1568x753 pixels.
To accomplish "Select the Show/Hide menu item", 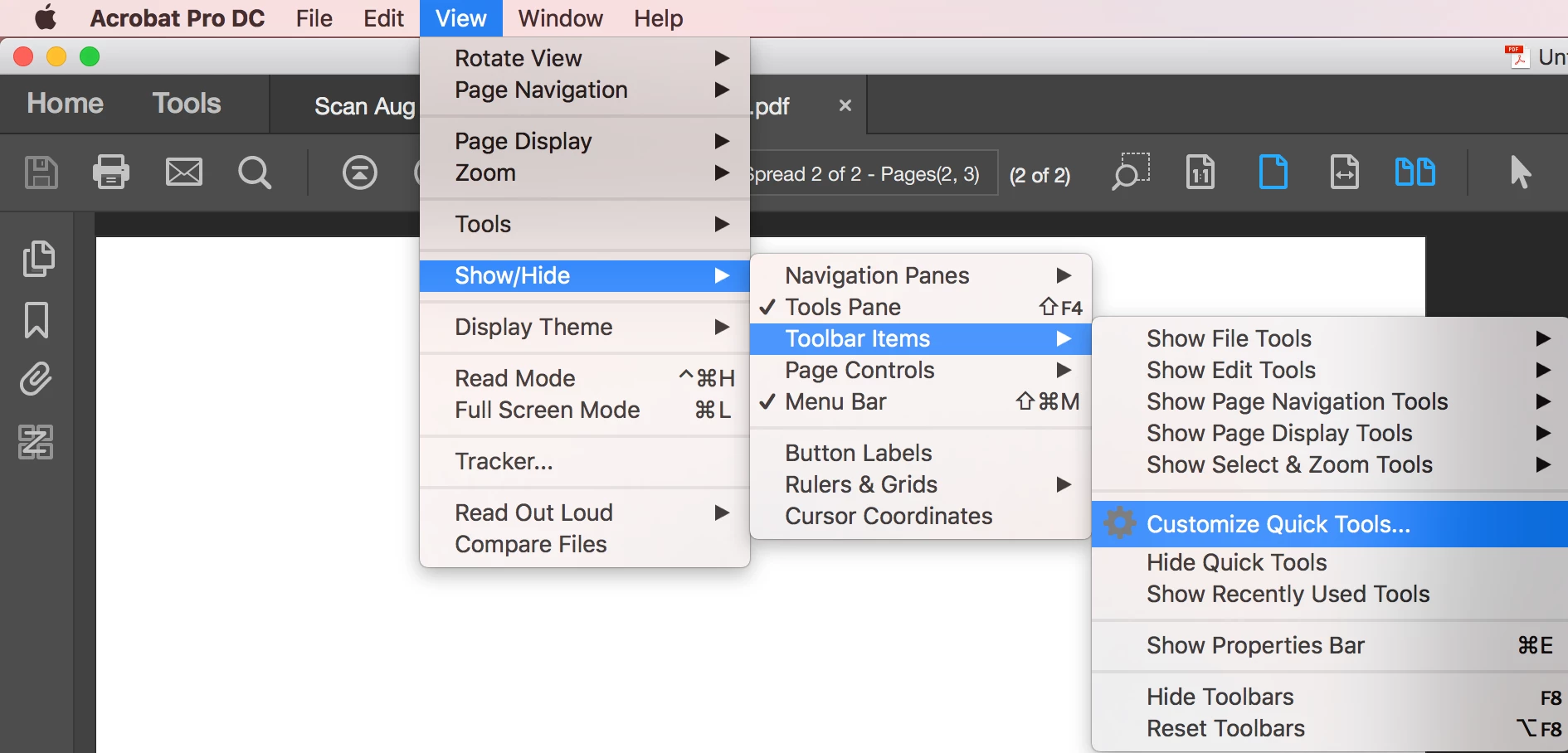I will point(585,275).
